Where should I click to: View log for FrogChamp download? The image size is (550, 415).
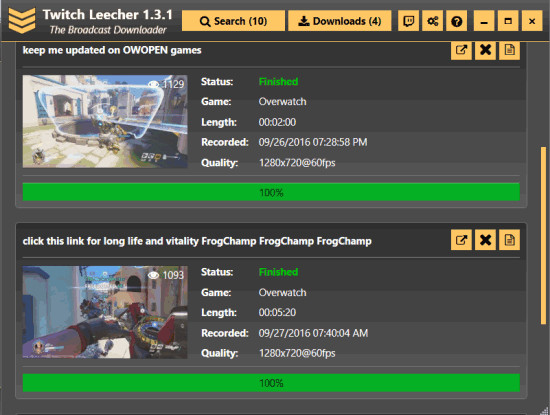pos(510,240)
